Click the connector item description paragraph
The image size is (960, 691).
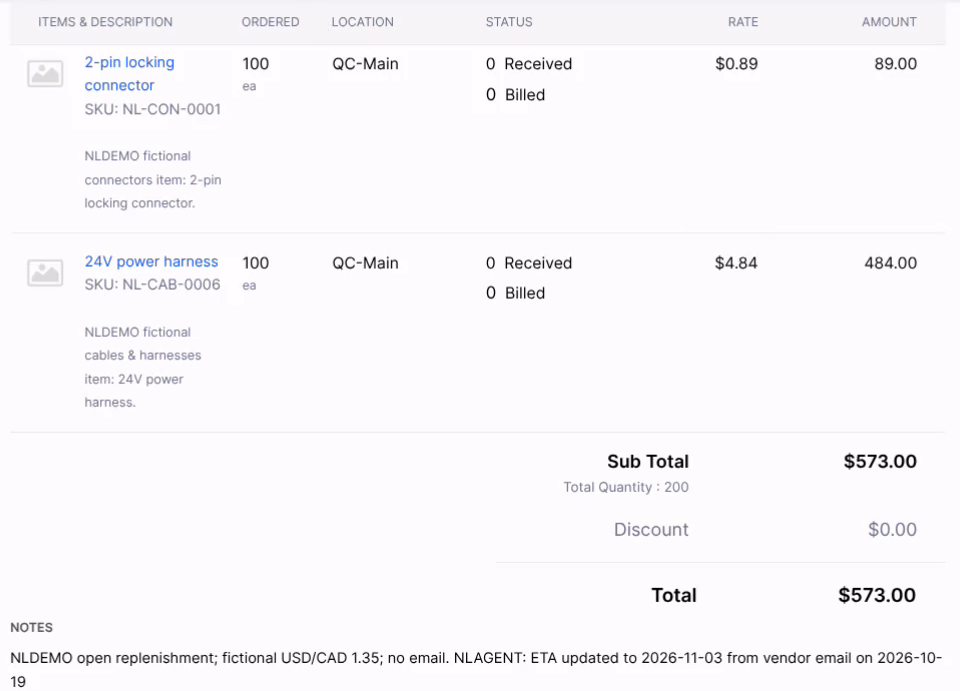pos(153,179)
